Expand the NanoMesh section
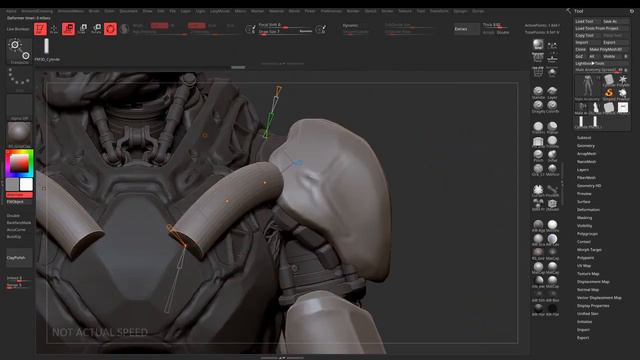 click(587, 162)
